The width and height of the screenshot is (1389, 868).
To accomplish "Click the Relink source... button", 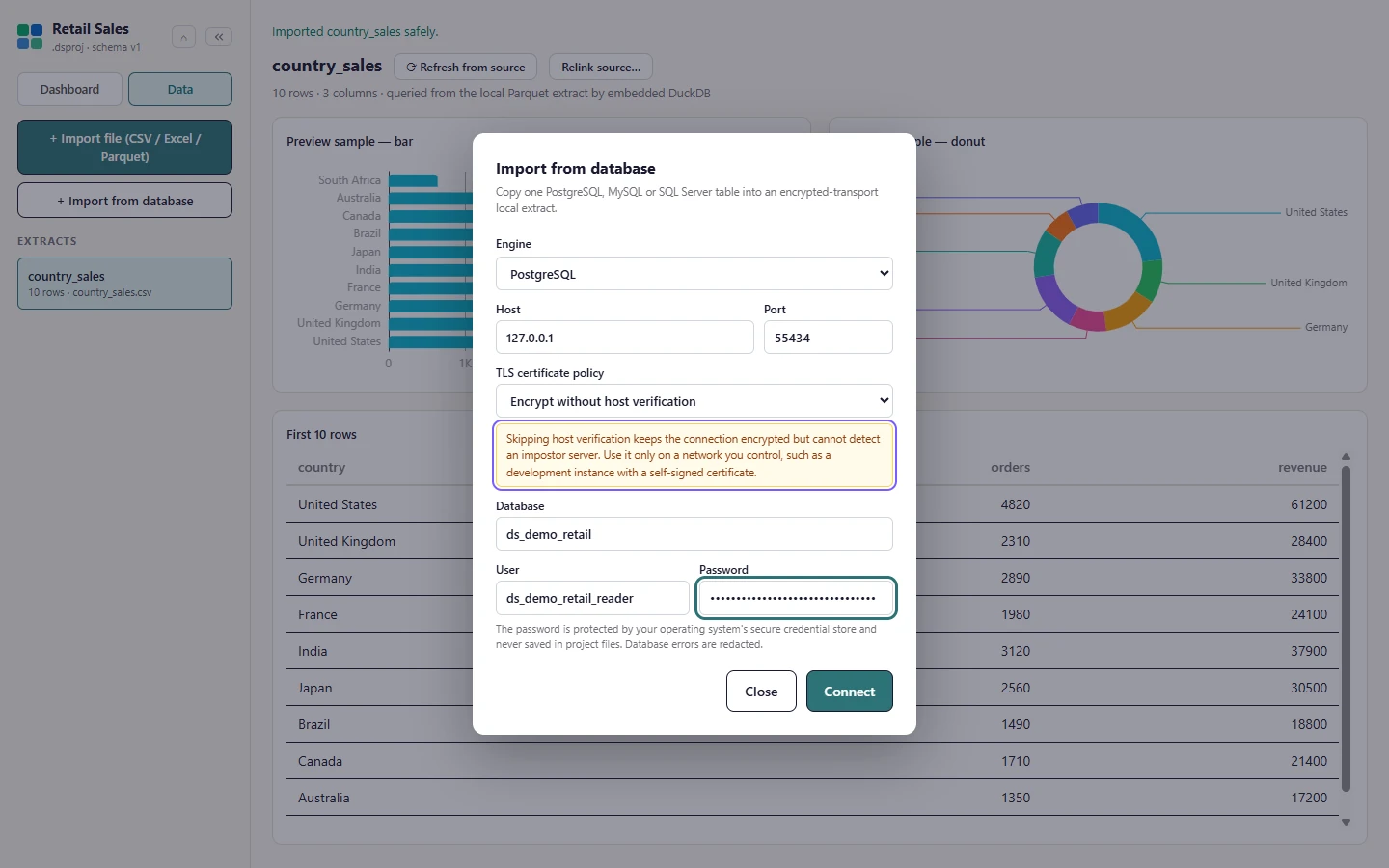I will point(601,67).
